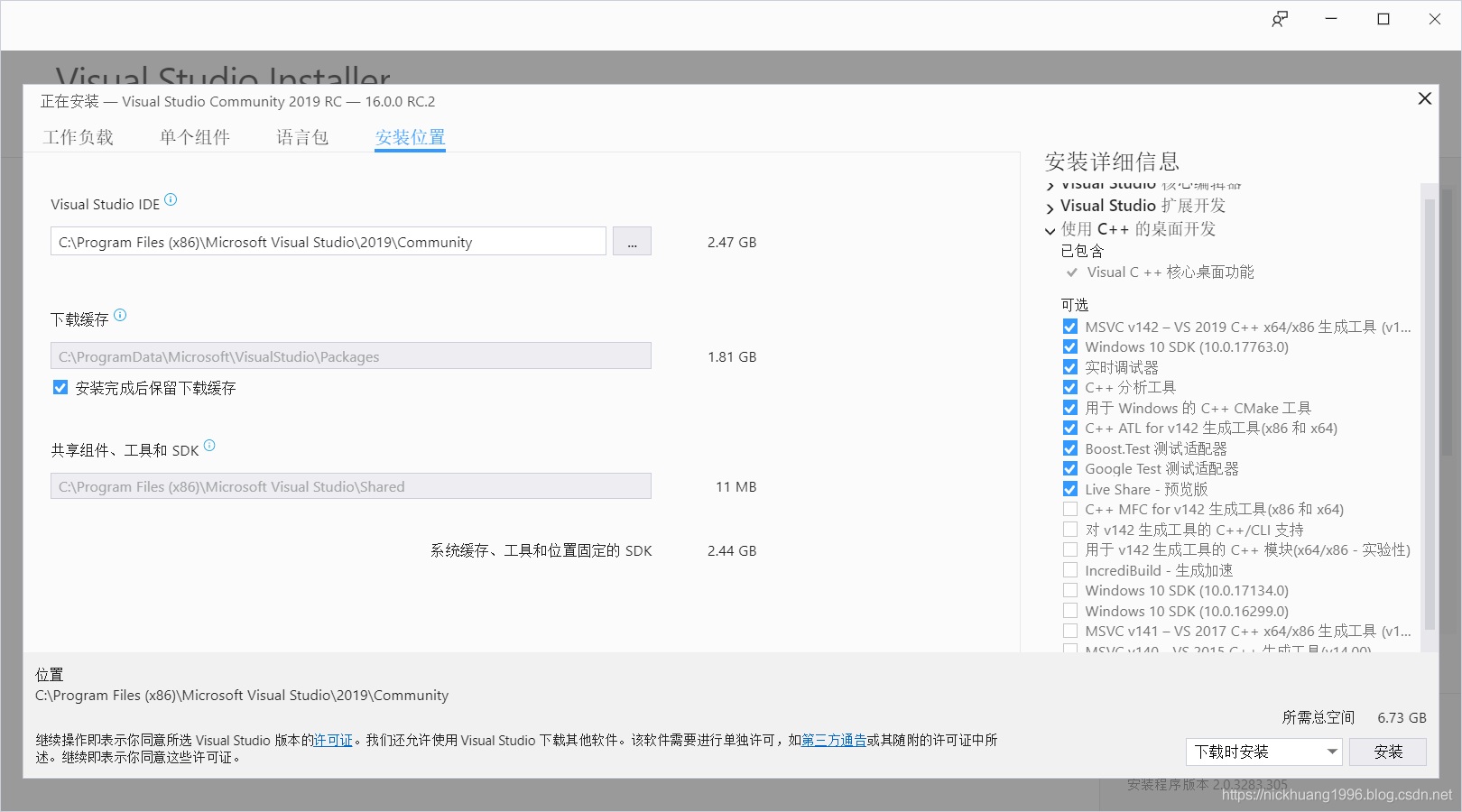
Task: Click info icon next to 下载缓存
Action: tap(120, 315)
